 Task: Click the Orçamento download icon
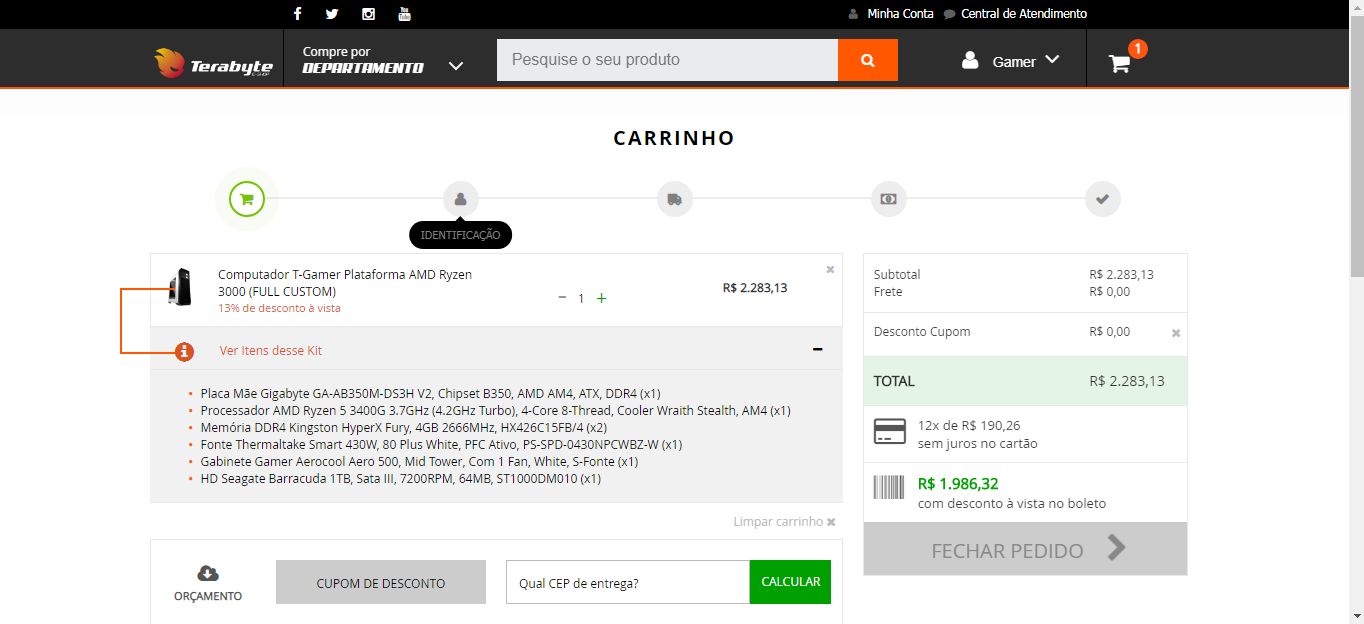pyautogui.click(x=208, y=573)
